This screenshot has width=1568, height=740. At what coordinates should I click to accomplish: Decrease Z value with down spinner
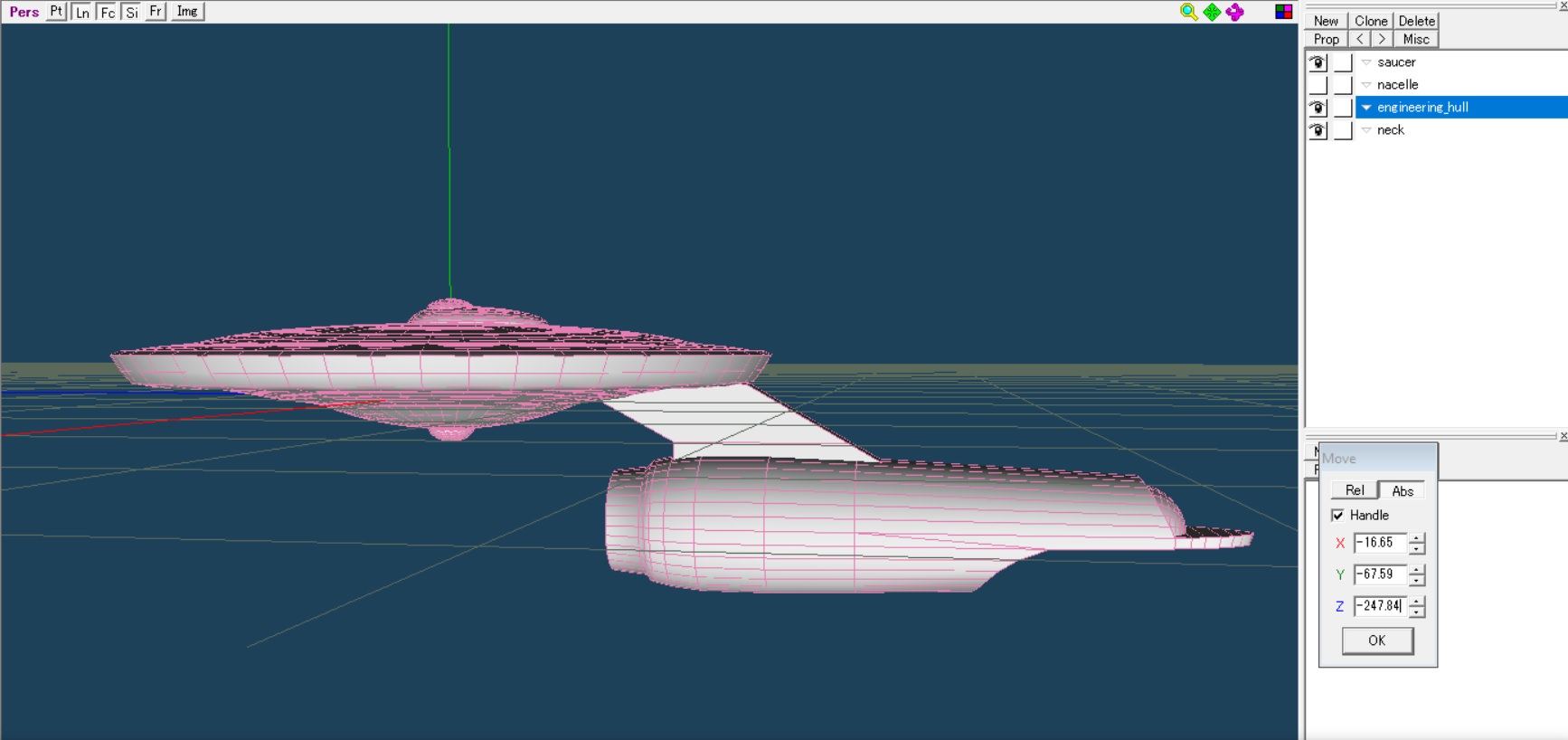tap(1417, 612)
